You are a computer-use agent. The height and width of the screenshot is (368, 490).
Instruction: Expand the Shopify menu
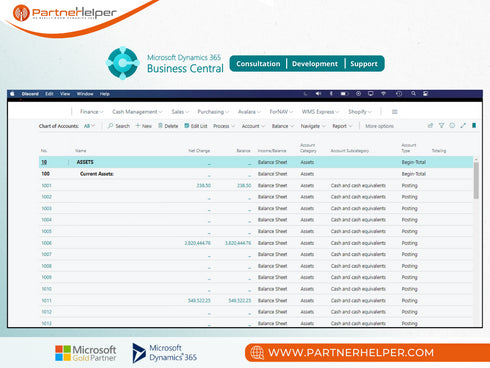pyautogui.click(x=360, y=112)
